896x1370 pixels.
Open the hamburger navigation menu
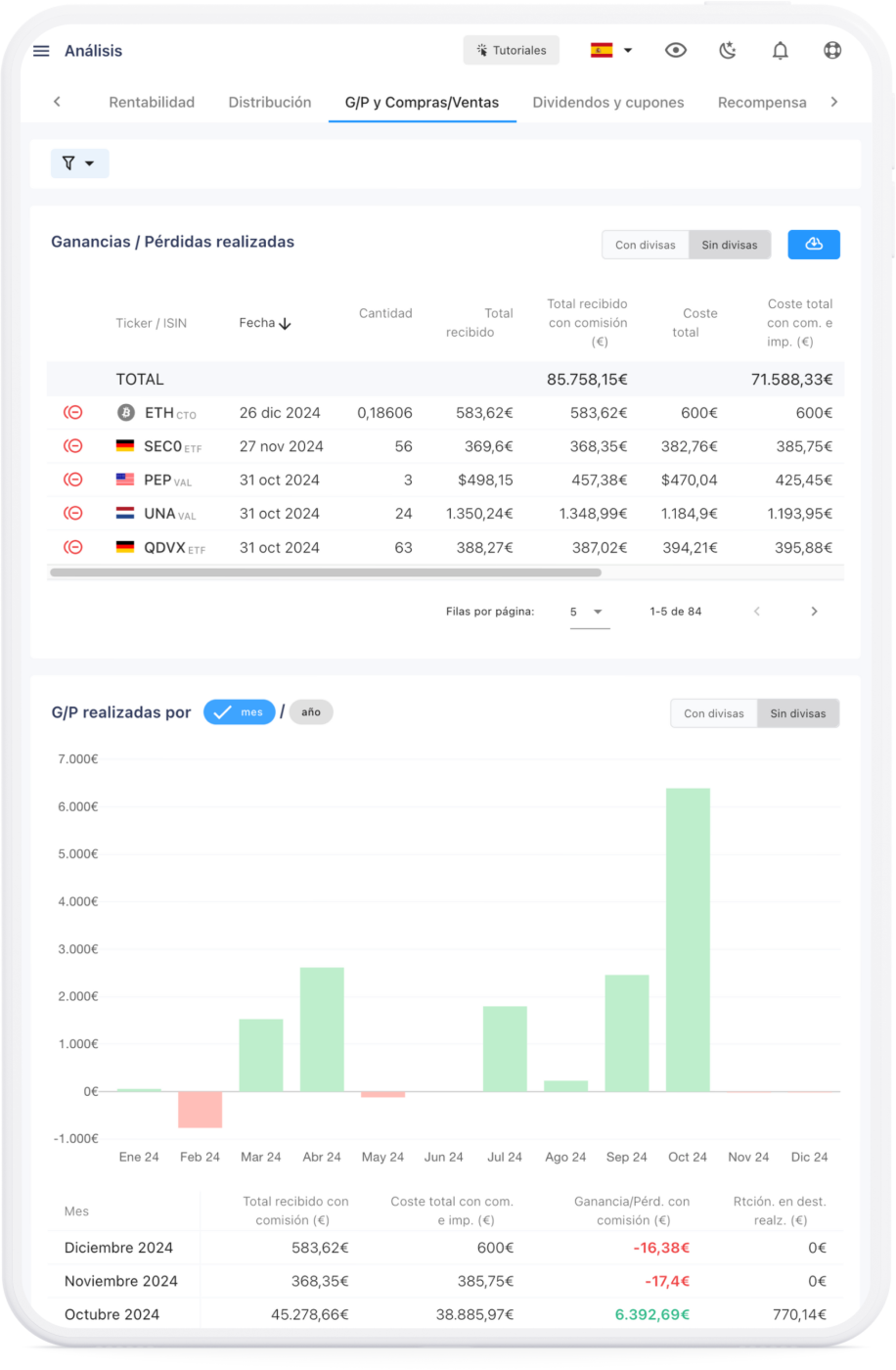coord(41,51)
